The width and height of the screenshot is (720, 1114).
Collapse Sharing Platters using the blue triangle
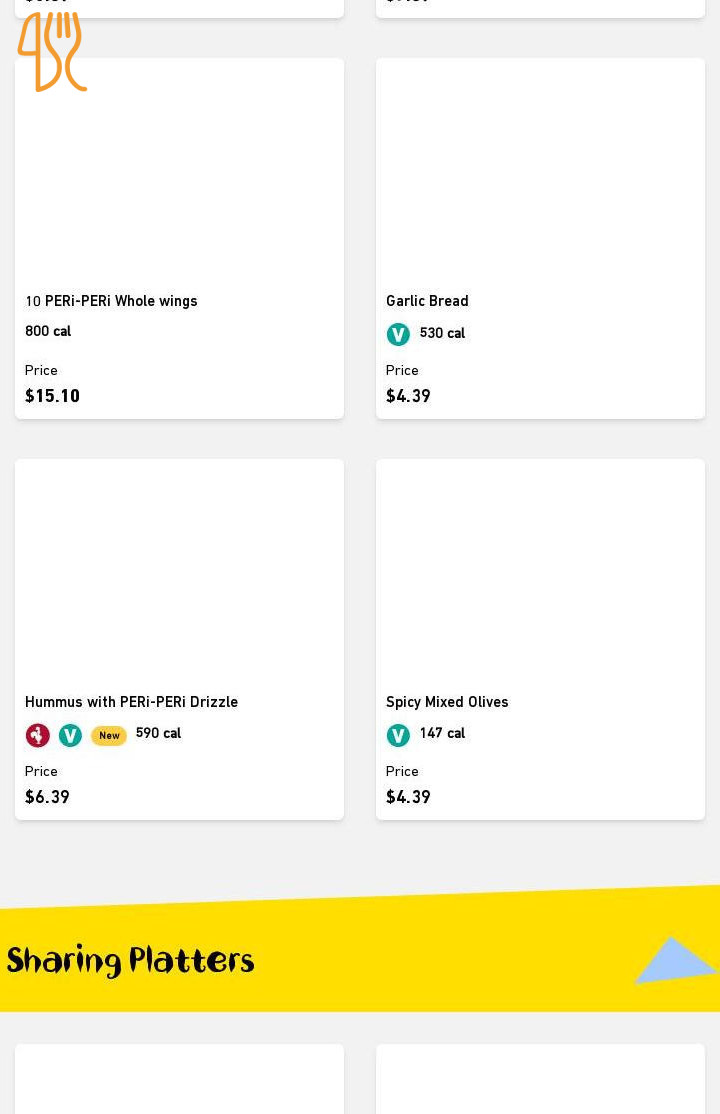coord(675,960)
